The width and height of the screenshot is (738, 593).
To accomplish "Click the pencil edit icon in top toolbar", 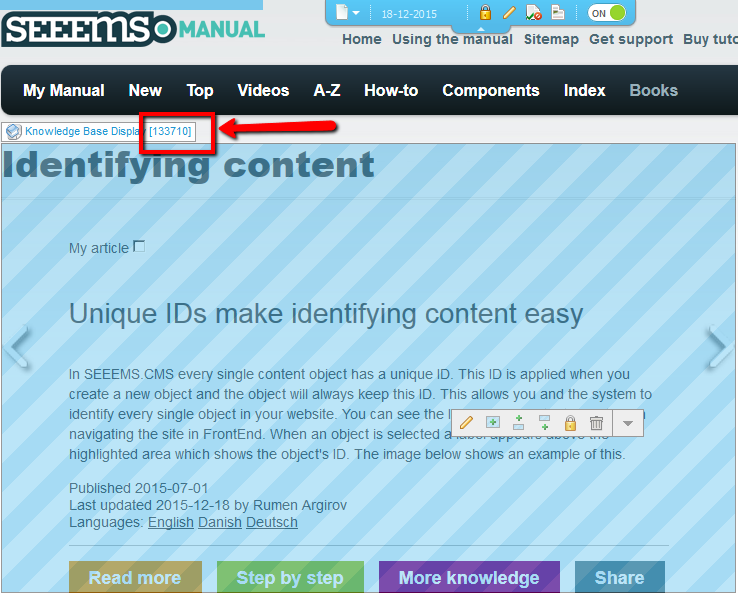I will click(x=509, y=13).
